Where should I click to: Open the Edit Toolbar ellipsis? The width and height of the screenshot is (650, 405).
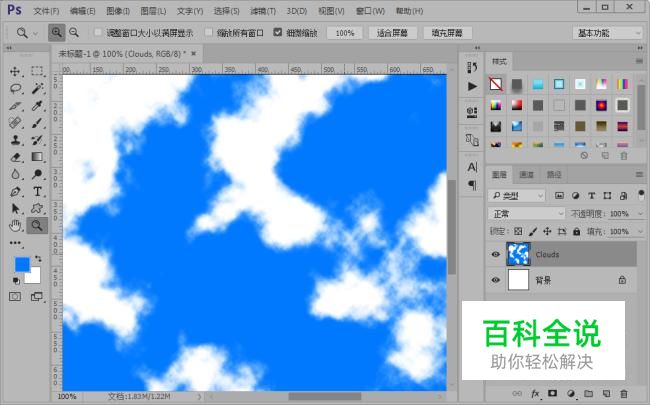[15, 243]
